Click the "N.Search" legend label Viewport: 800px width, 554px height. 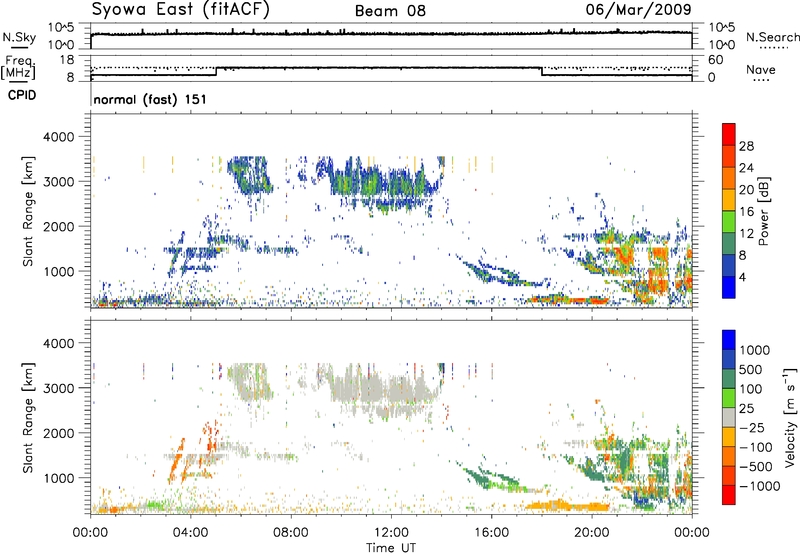(772, 37)
